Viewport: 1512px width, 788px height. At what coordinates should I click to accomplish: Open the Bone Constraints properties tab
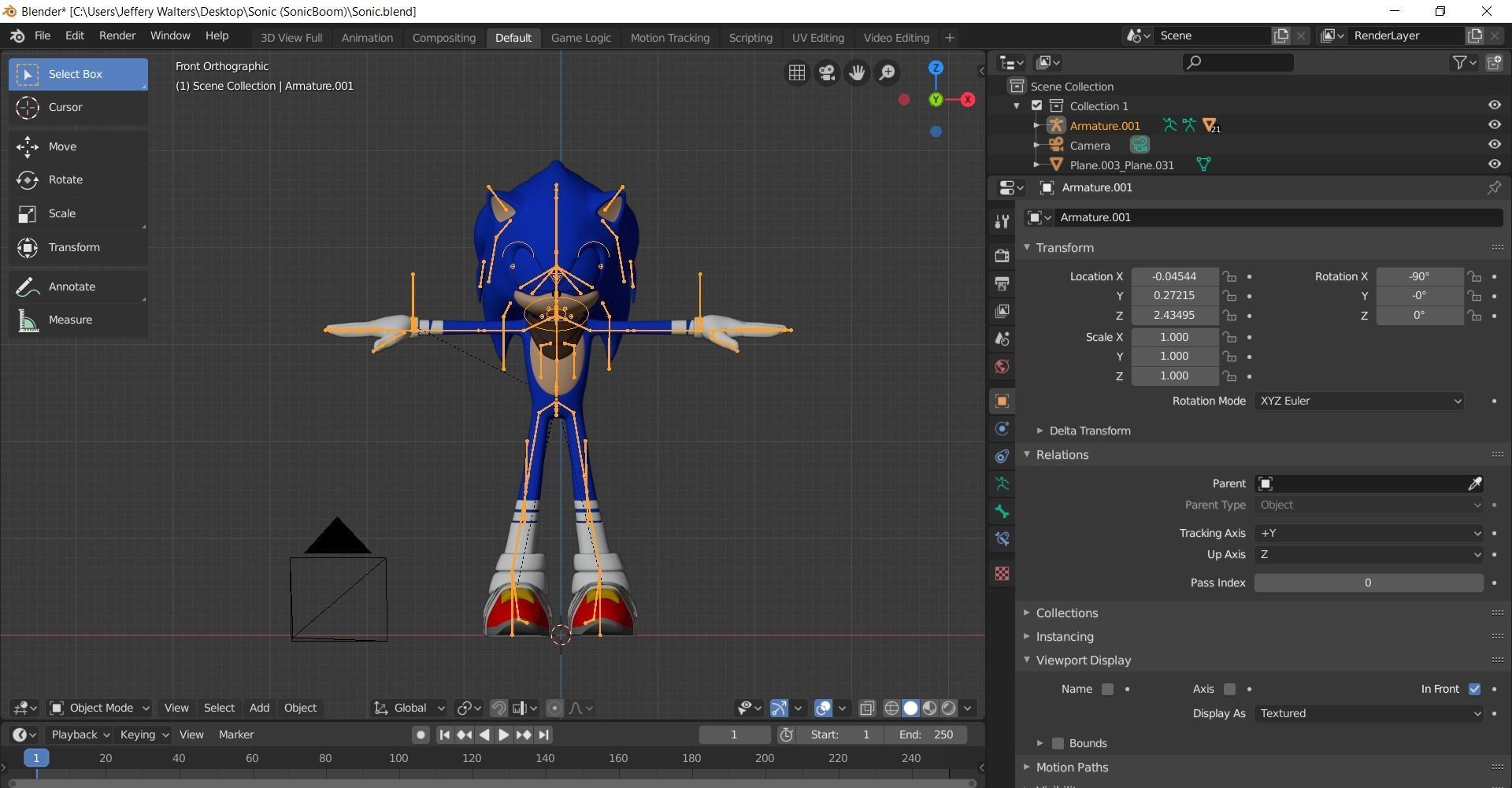[x=1002, y=538]
